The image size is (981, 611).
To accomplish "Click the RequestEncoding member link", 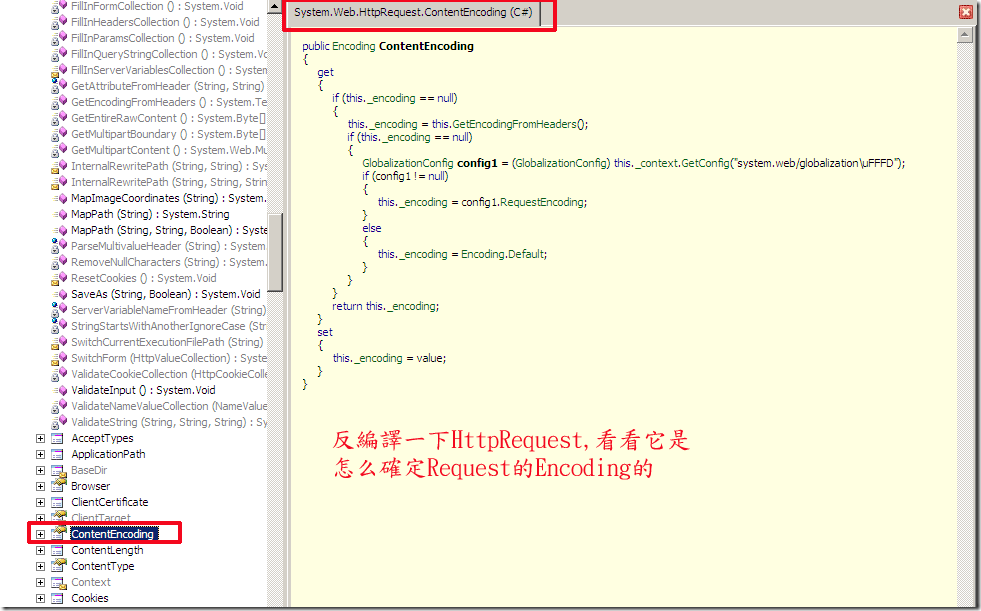I will (542, 202).
